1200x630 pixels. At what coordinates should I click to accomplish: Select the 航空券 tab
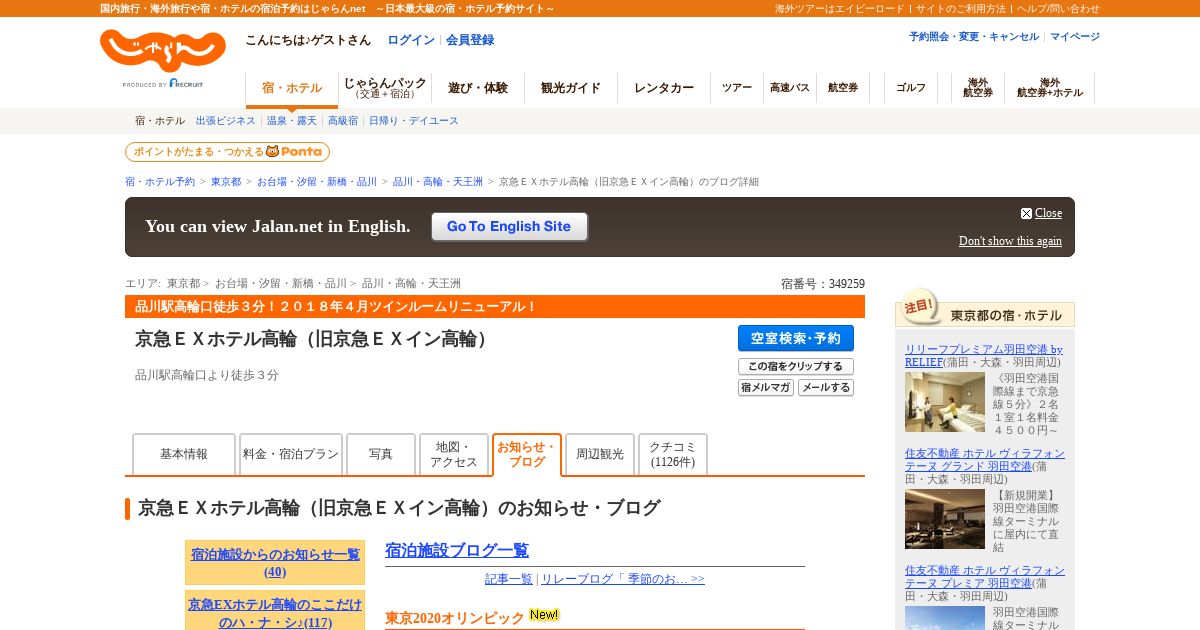[843, 88]
